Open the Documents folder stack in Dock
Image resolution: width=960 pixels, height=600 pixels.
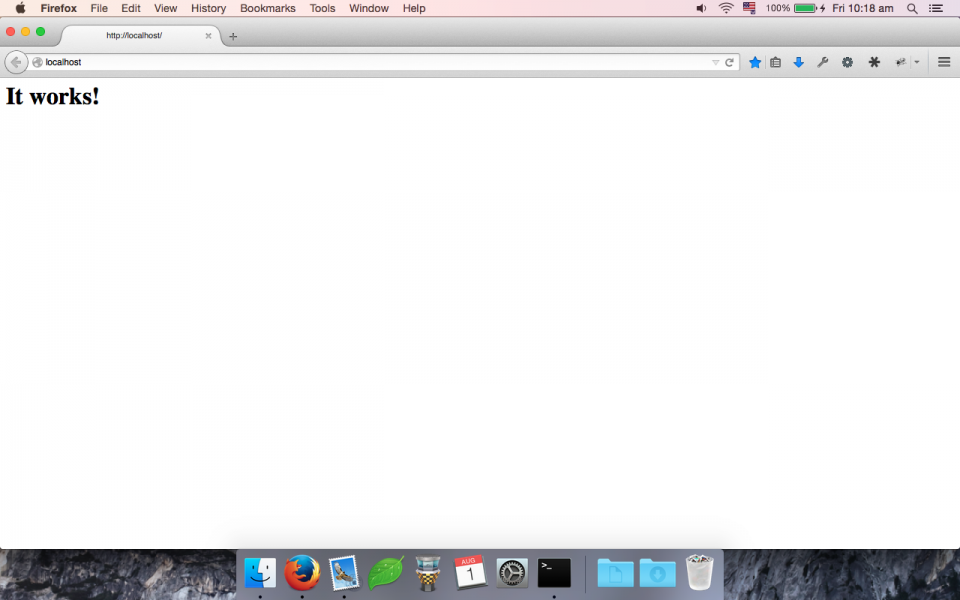pyautogui.click(x=615, y=573)
